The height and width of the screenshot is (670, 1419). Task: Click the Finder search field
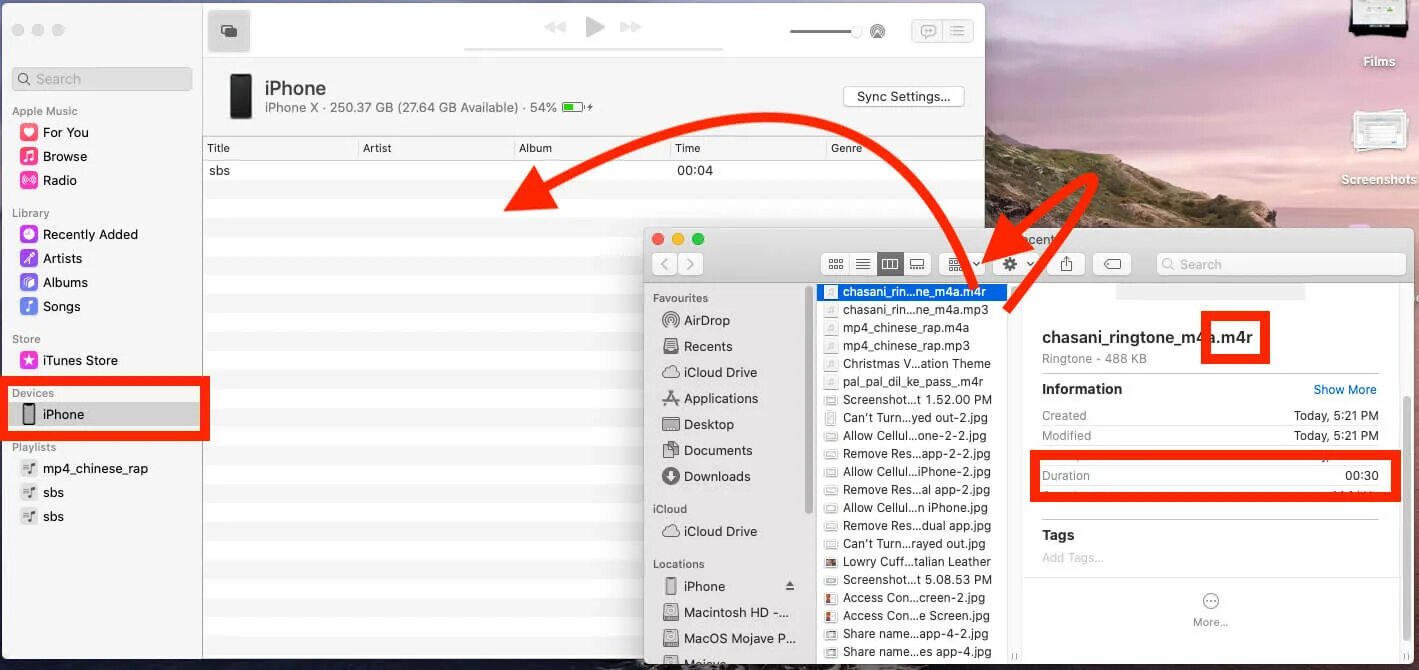coord(1281,264)
